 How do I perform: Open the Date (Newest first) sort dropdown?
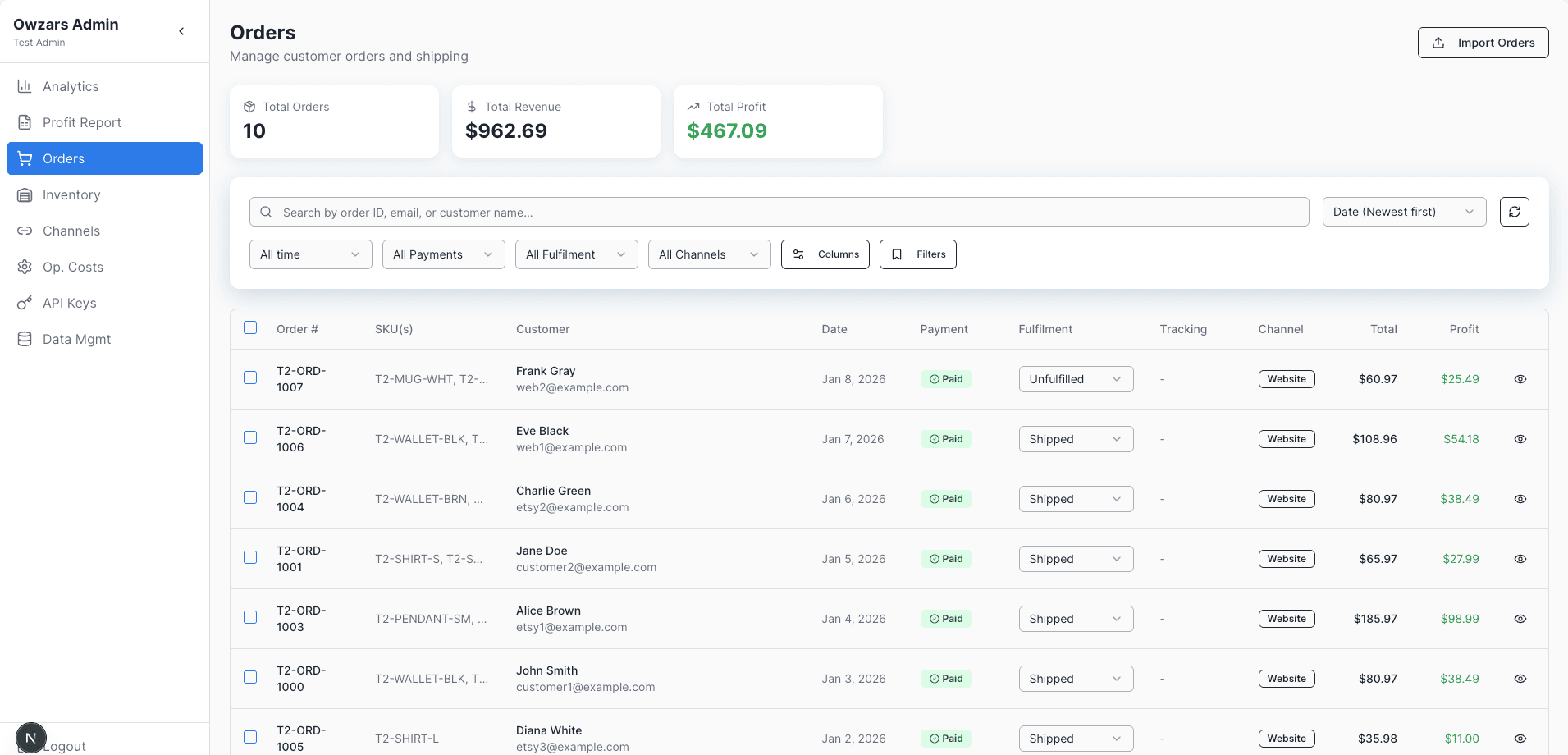click(1404, 212)
